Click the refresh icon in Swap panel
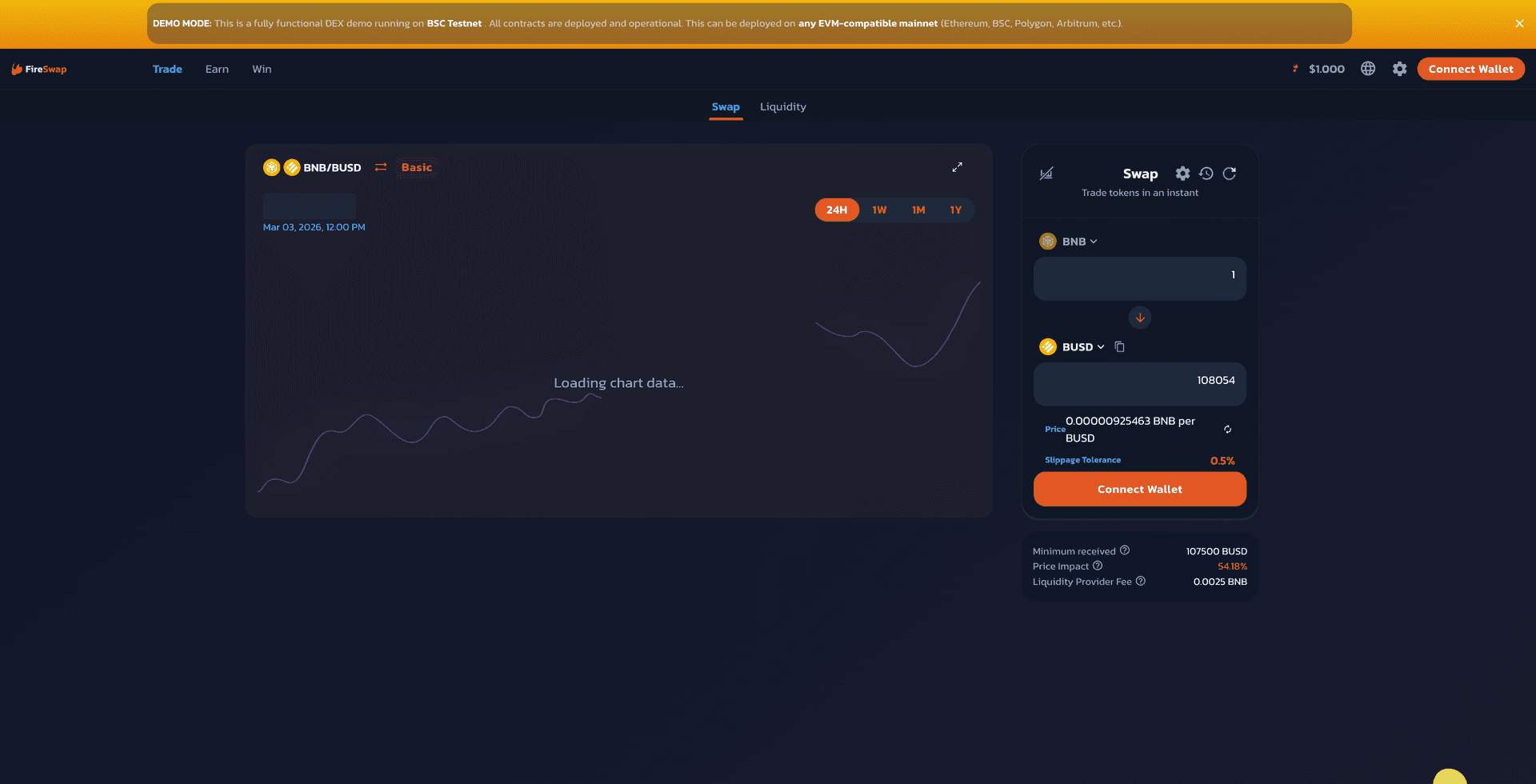 point(1230,174)
